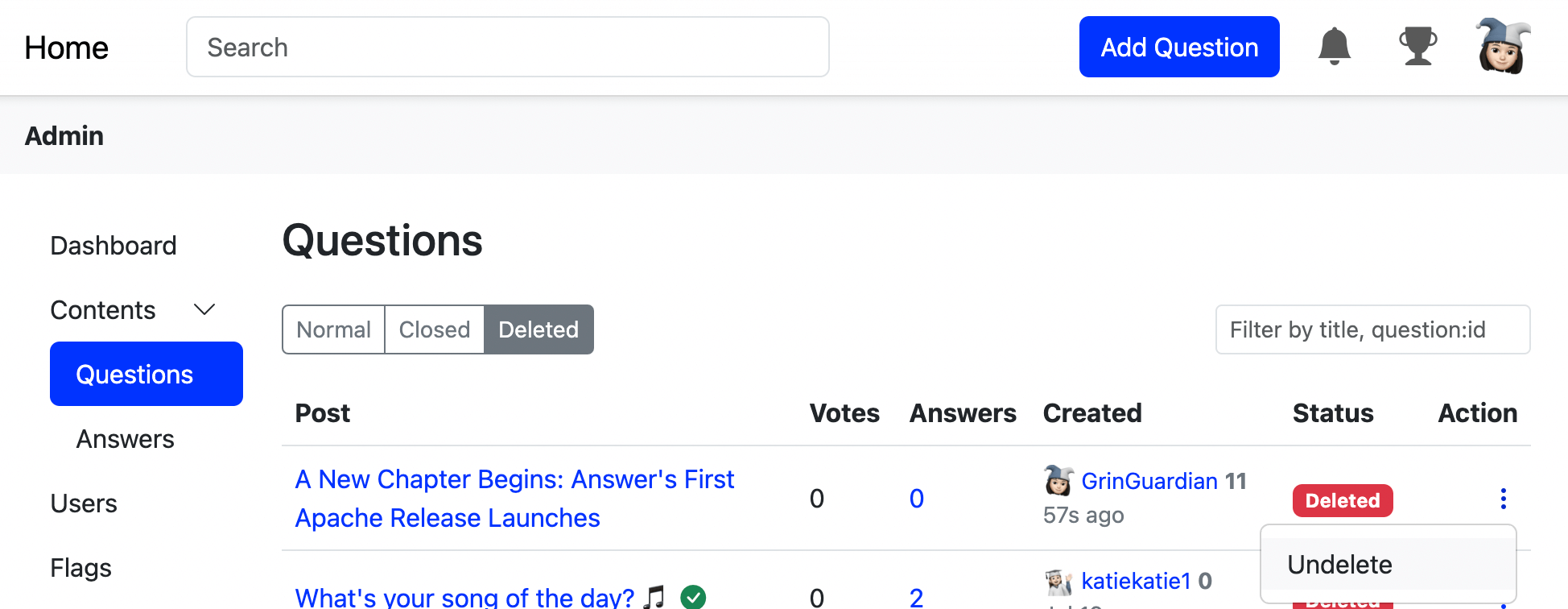Screen dimensions: 1568x609
Task: Collapse the Contents sidebar chevron
Action: click(x=204, y=310)
